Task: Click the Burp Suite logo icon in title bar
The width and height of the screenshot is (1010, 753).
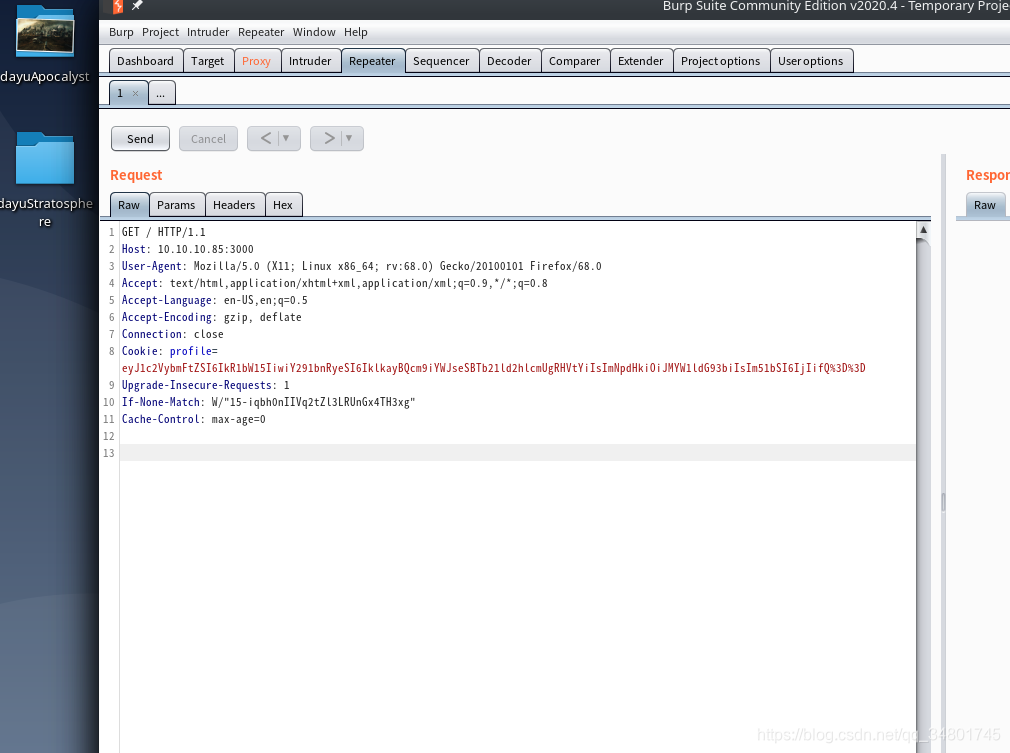Action: (x=118, y=6)
